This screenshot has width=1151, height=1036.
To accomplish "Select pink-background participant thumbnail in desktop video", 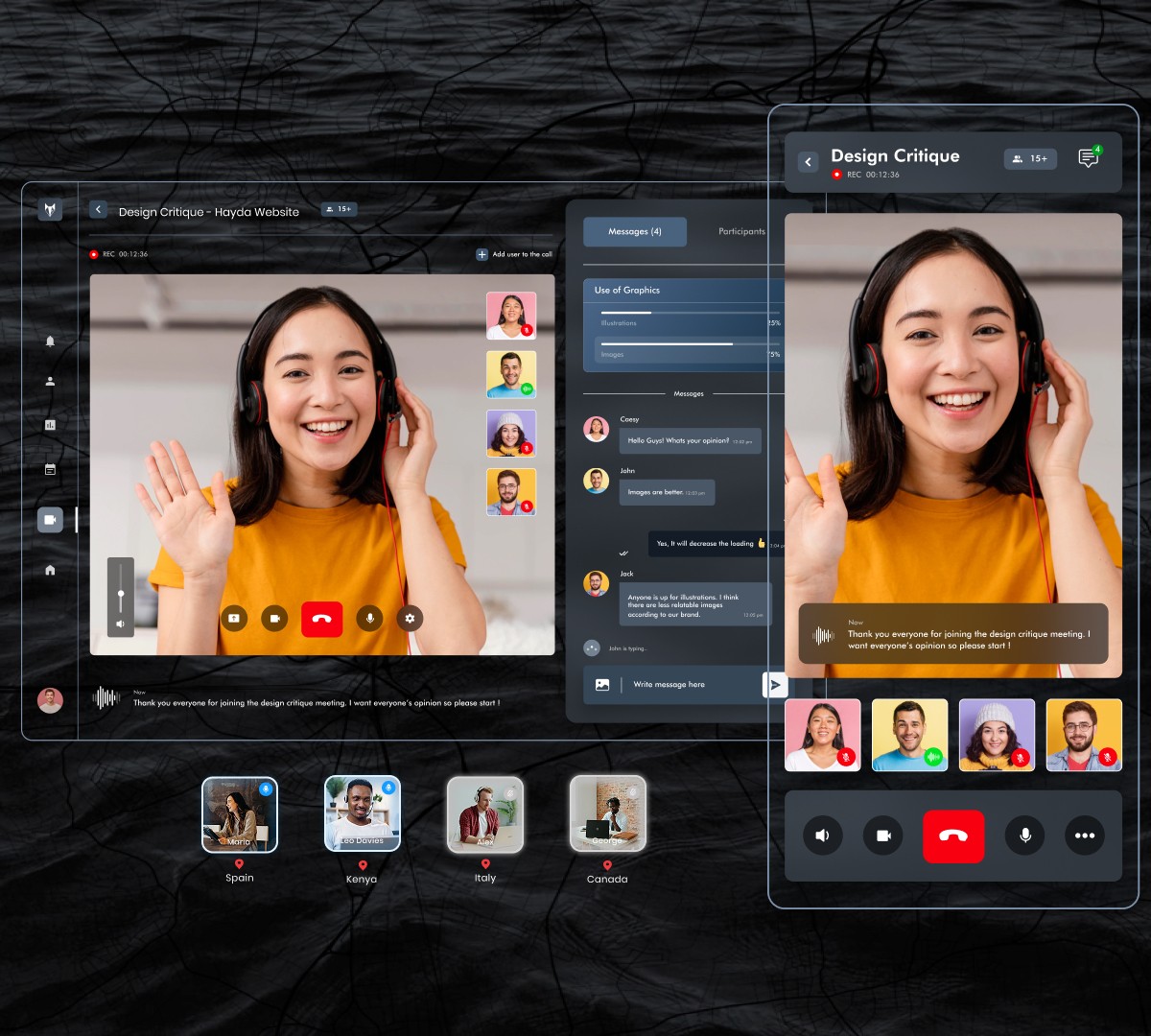I will click(511, 316).
